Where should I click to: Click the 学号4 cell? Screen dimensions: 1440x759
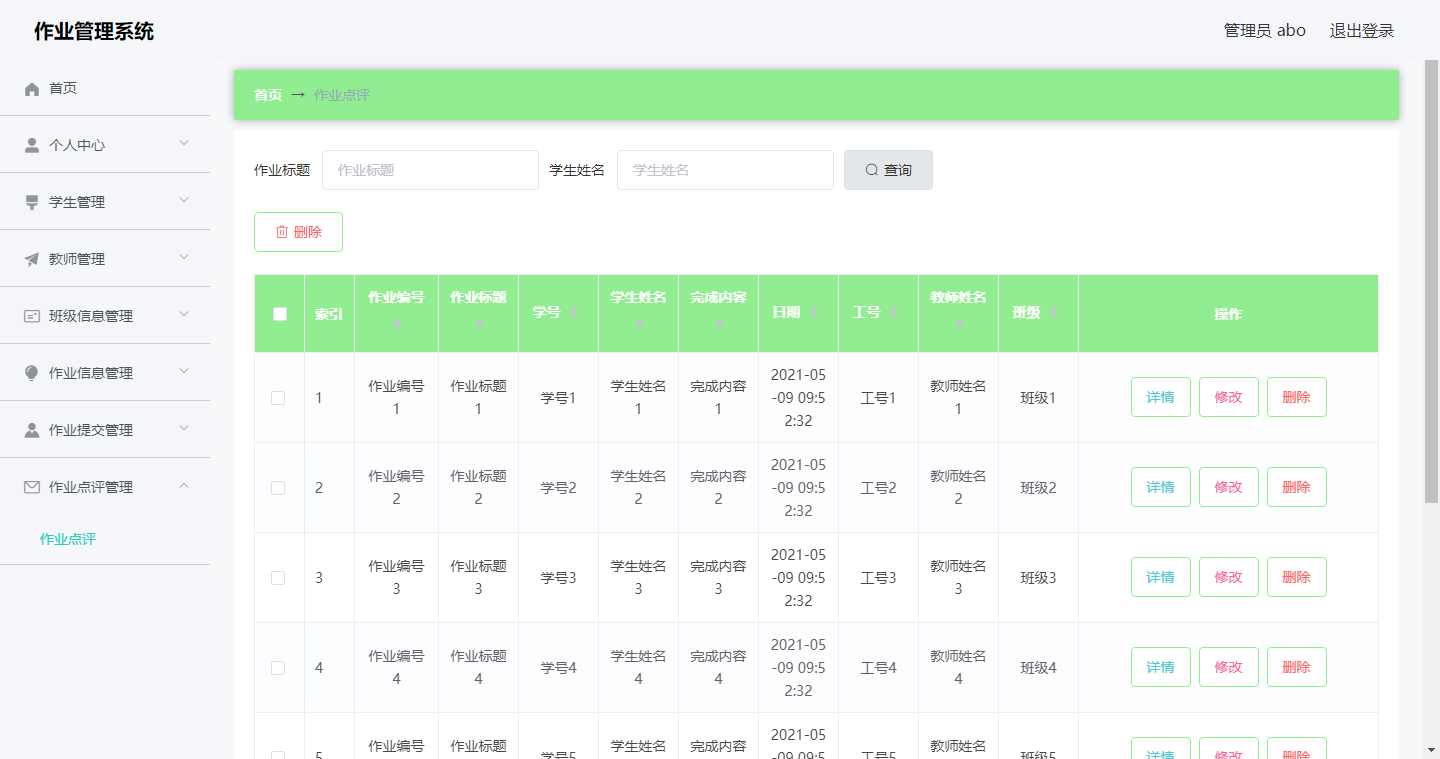pos(558,668)
